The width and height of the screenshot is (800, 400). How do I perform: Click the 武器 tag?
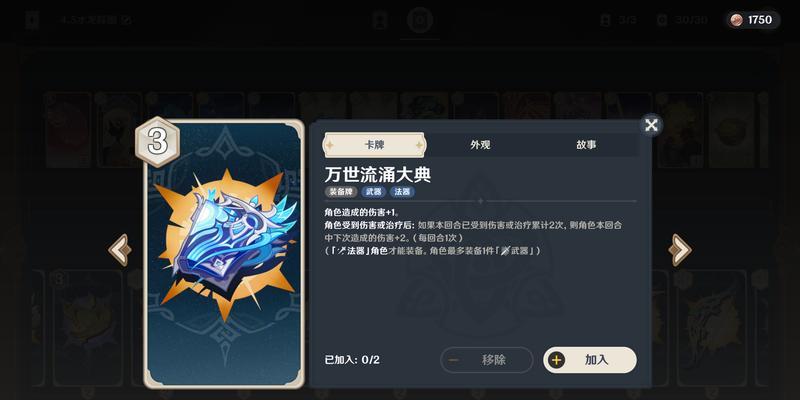coord(373,192)
